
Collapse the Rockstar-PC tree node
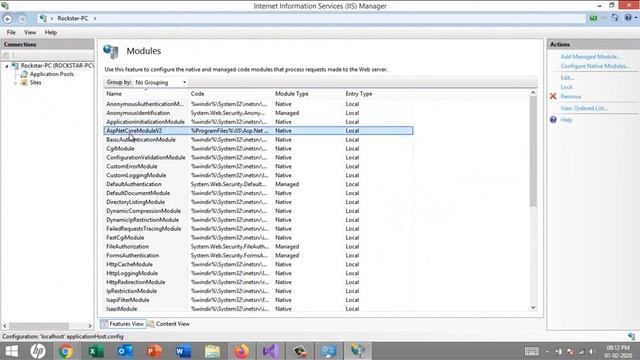[7, 66]
